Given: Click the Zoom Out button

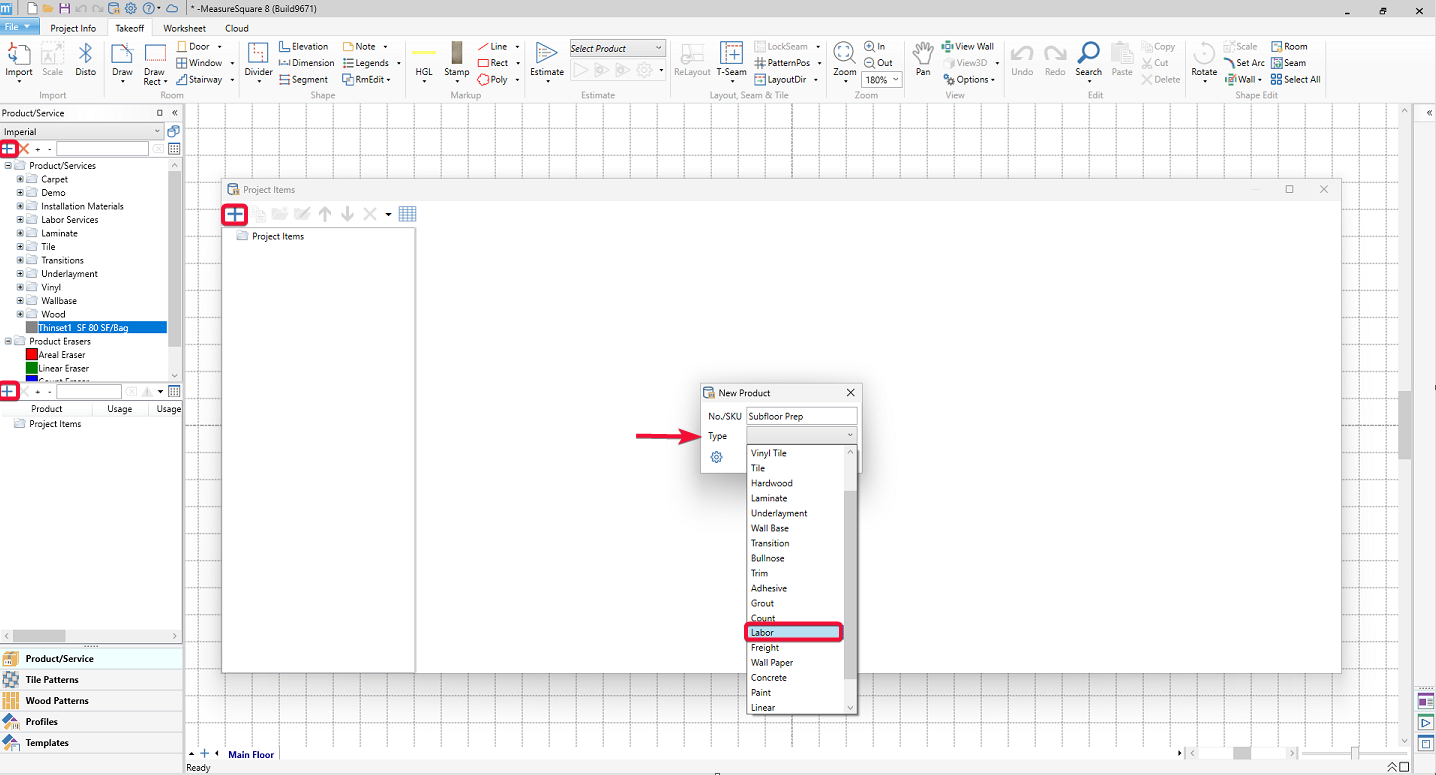Looking at the screenshot, I should [x=879, y=63].
